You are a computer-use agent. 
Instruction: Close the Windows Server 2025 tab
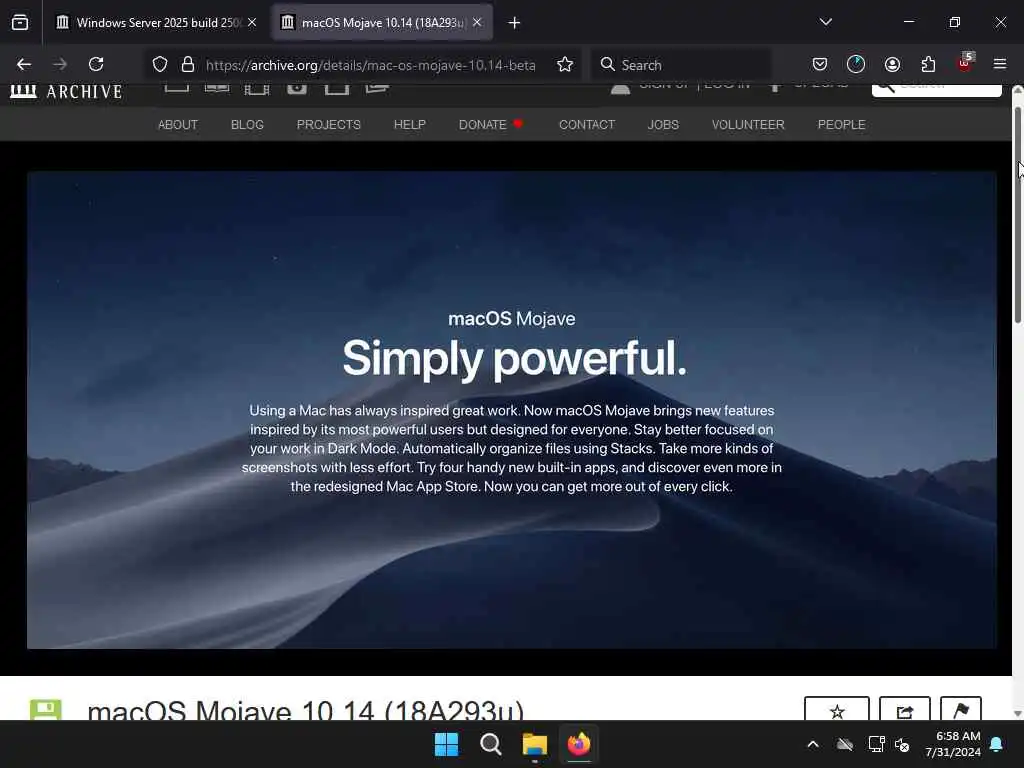click(252, 23)
